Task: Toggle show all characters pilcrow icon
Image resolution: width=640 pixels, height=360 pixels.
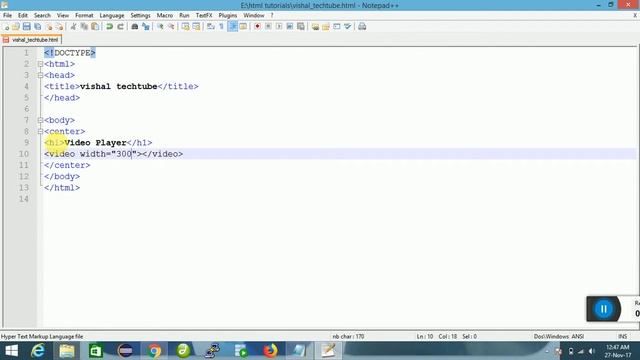Action: tap(222, 27)
